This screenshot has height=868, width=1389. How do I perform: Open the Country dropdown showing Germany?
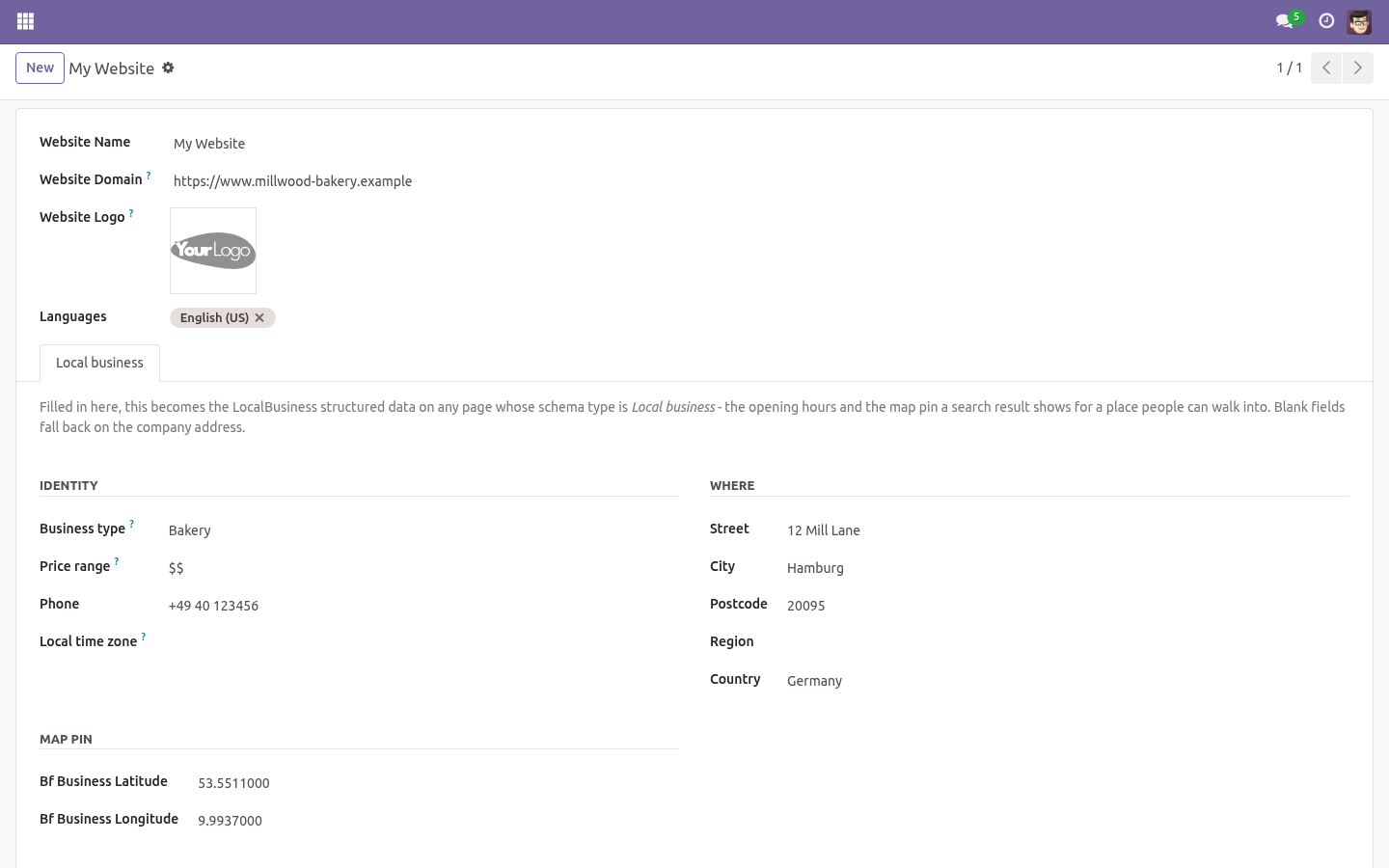(x=1066, y=681)
